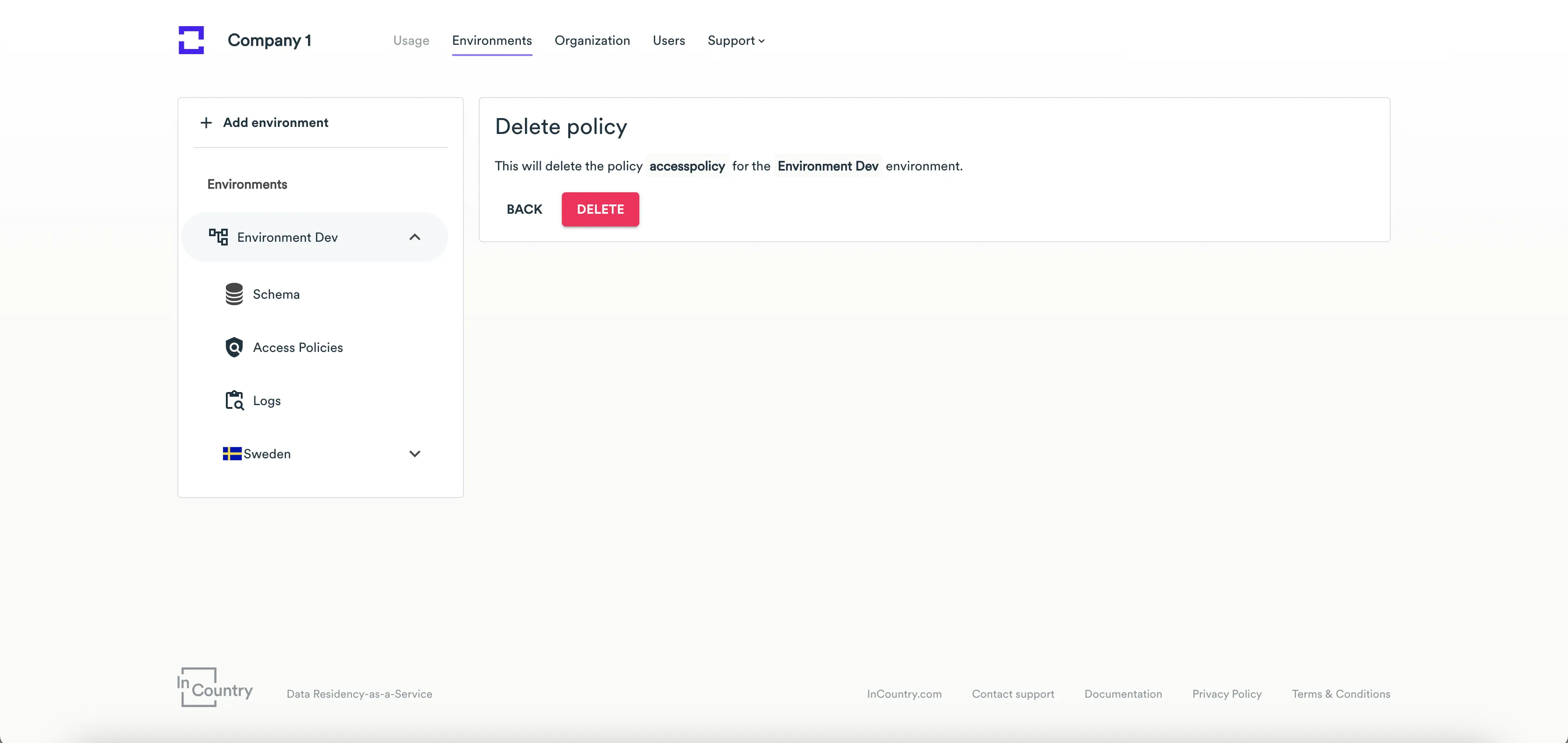This screenshot has width=1568, height=743.
Task: Expand the Sweden country section
Action: click(x=415, y=453)
